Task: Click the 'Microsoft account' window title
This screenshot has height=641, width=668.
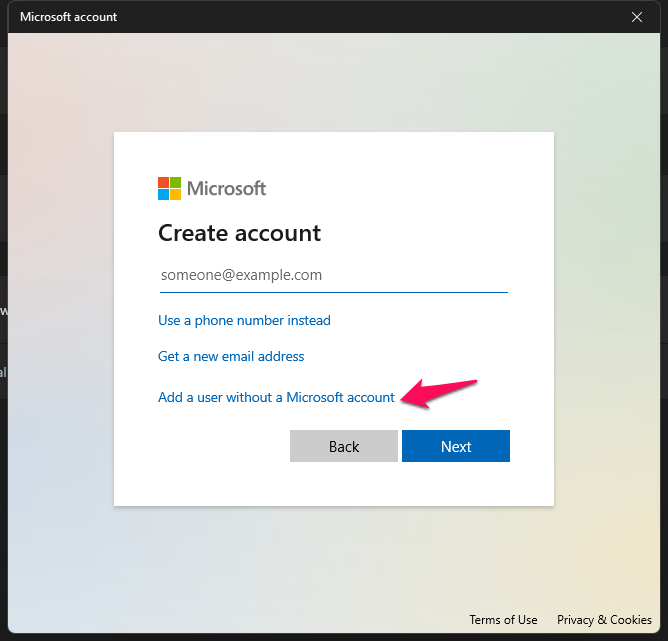Action: [68, 17]
